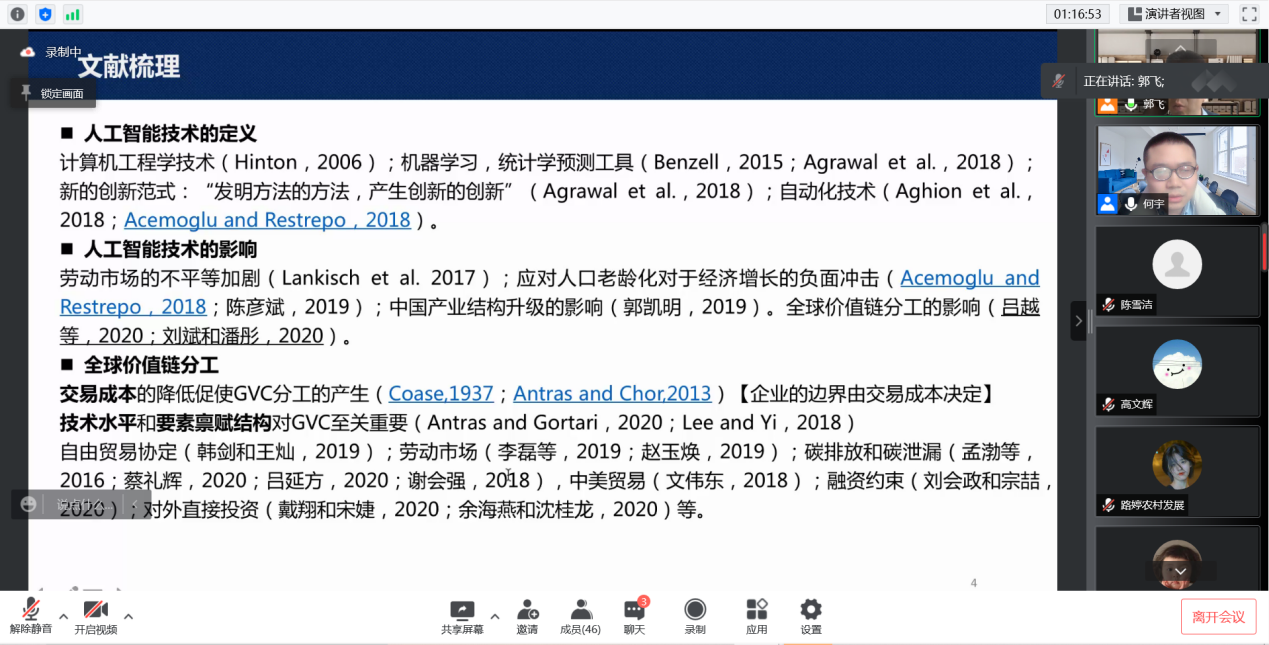Screen dimensions: 1269x645
Task: Turn on camera with 开启视频
Action: click(96, 616)
